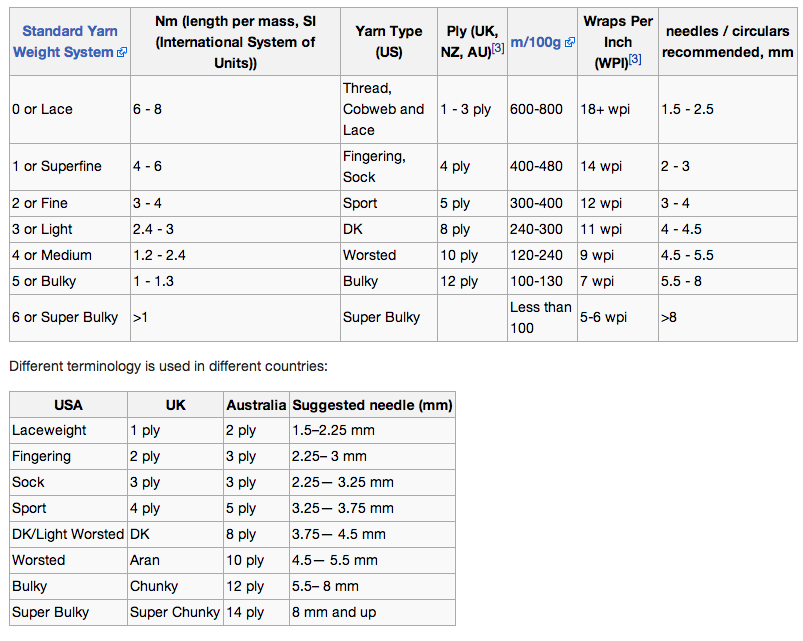Click the Yarn Type (US) column header
The width and height of the screenshot is (803, 641).
tap(389, 42)
